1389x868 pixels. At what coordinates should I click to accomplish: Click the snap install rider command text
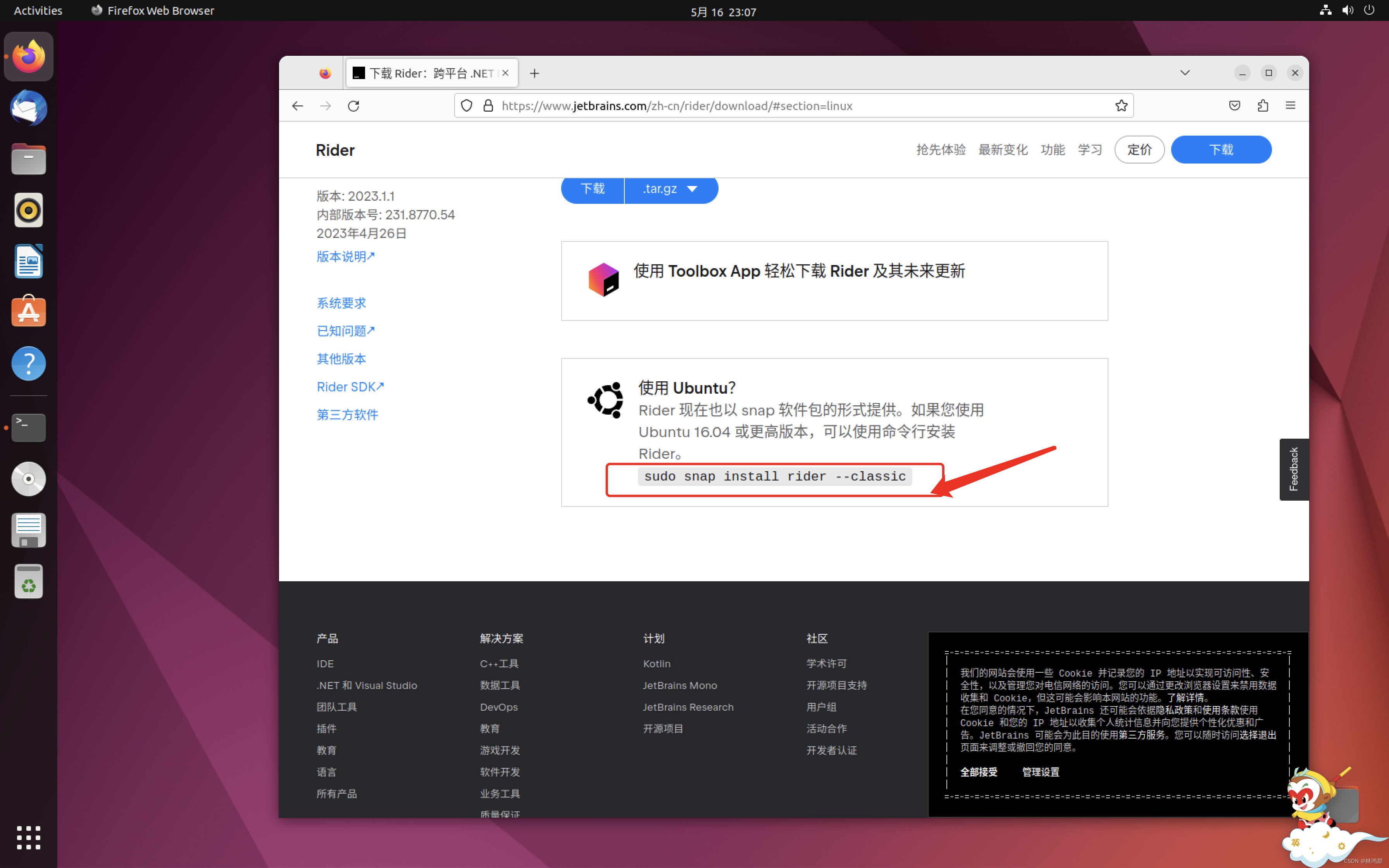774,477
